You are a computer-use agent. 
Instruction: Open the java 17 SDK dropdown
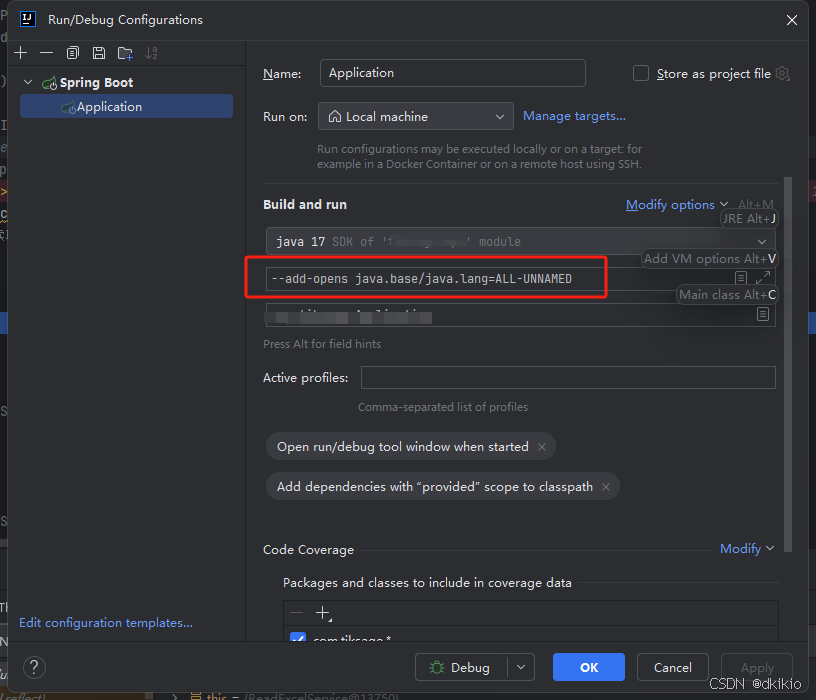pos(520,241)
